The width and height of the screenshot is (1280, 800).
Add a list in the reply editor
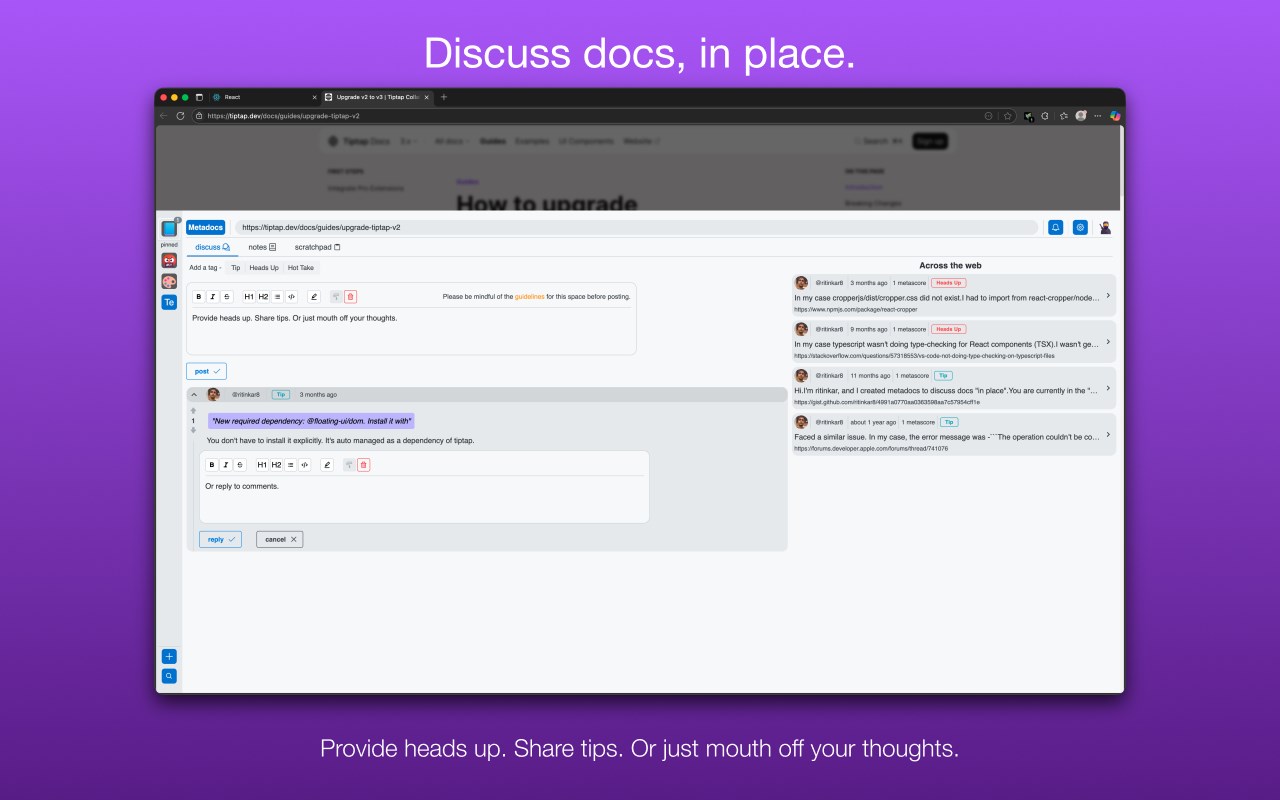click(290, 465)
